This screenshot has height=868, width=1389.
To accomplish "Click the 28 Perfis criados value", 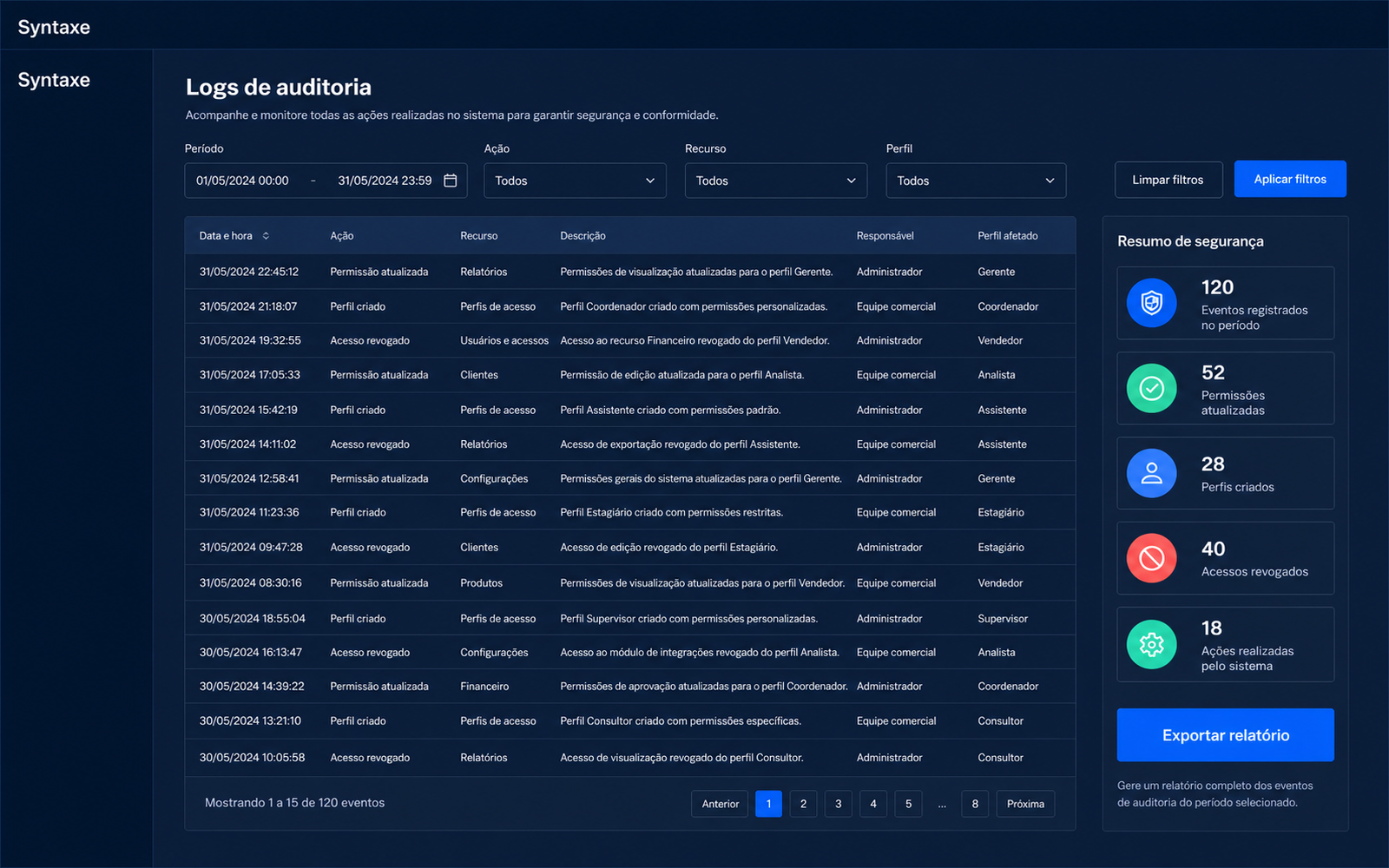I will point(1213,464).
